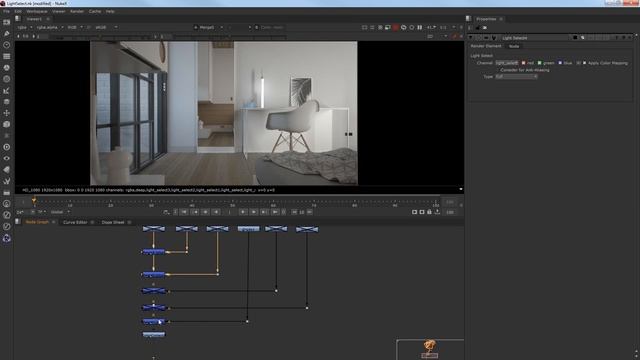Toggle the blue channel checkbox
Image resolution: width=640 pixels, height=360 pixels.
(560, 63)
